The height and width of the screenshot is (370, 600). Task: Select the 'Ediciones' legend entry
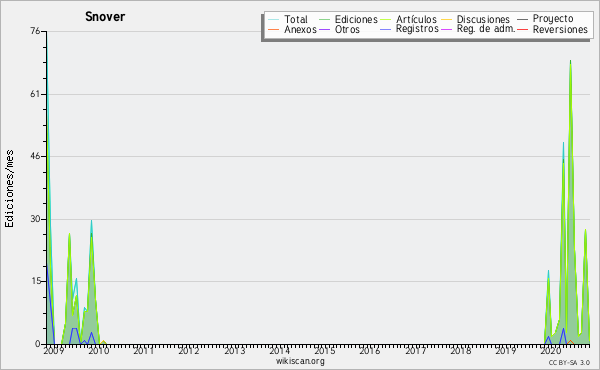[356, 19]
